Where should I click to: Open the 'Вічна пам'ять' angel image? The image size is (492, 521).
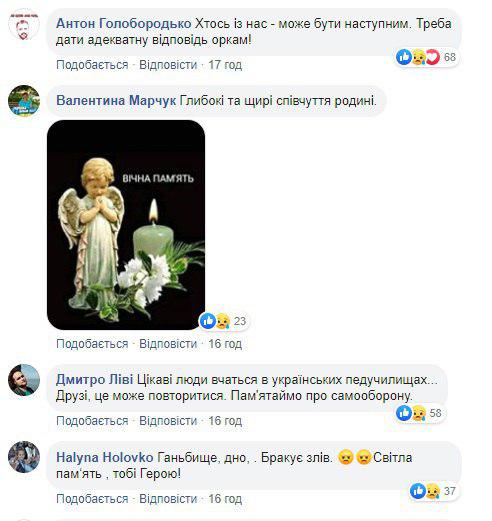pyautogui.click(x=126, y=225)
